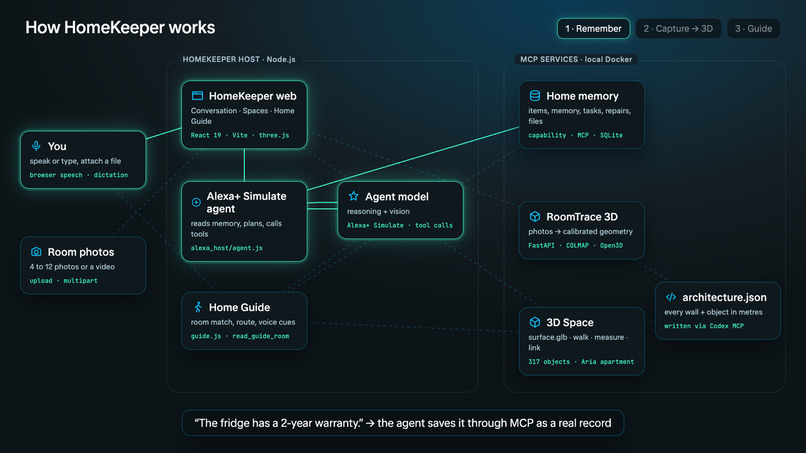Click "reasoning + vision" description

point(378,211)
